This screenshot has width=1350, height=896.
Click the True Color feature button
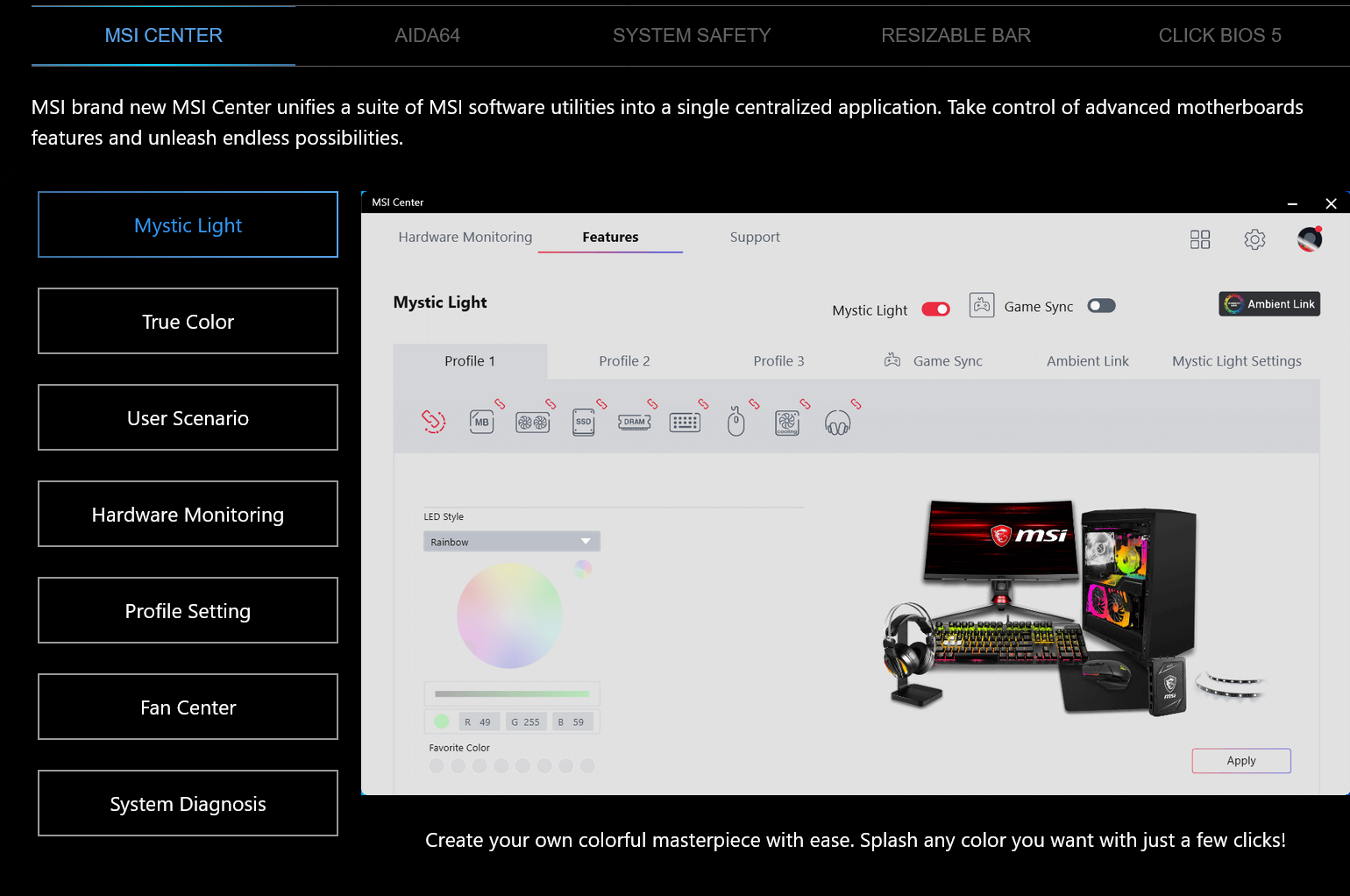pyautogui.click(x=188, y=322)
